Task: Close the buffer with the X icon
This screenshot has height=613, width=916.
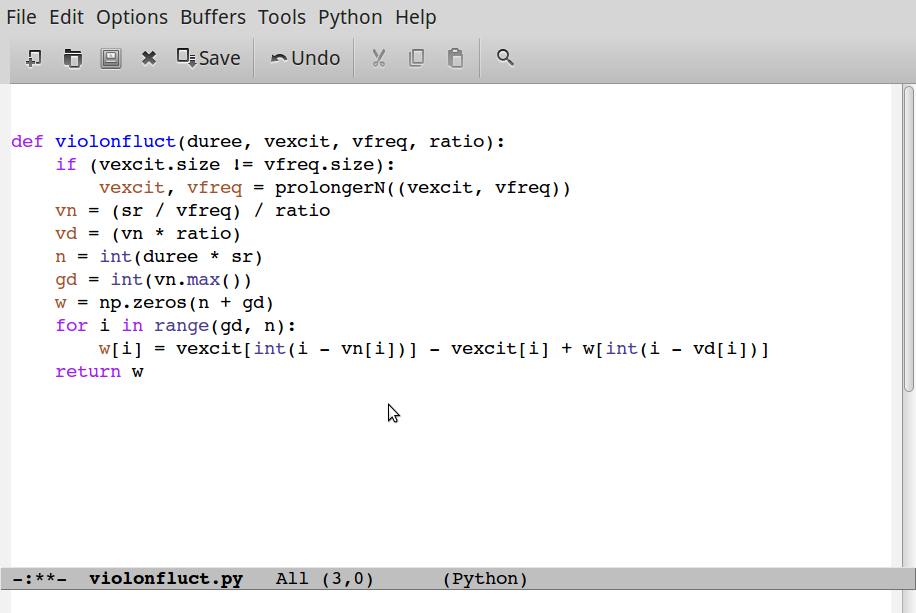Action: coord(149,58)
